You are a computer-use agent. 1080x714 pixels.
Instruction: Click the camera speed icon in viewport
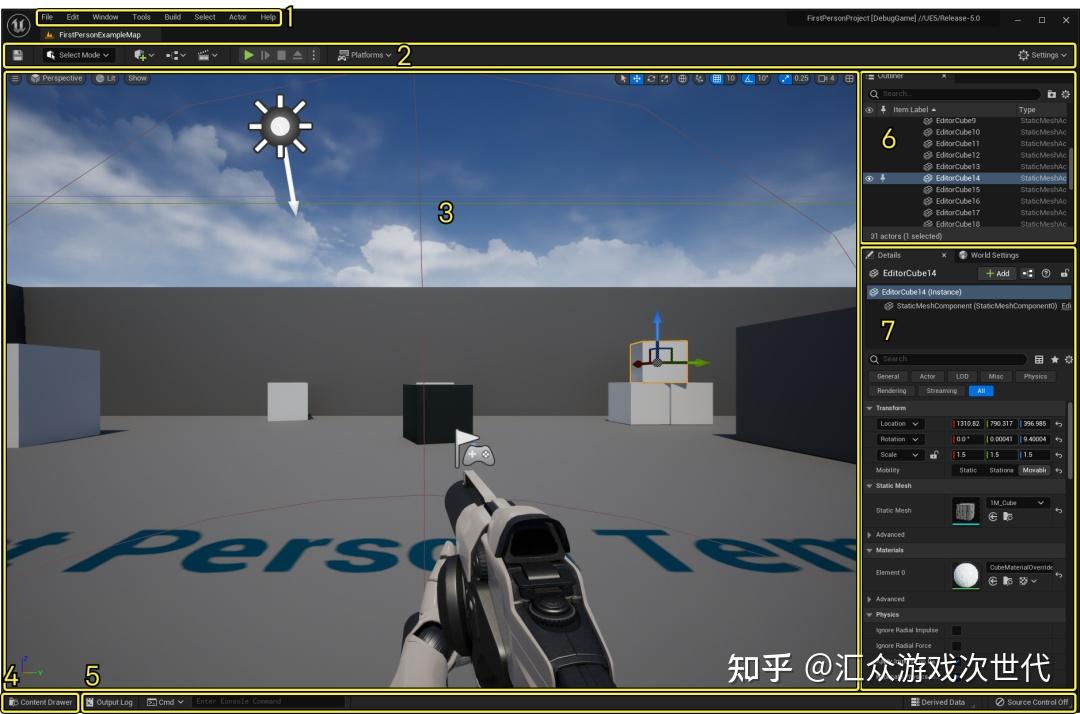pos(823,79)
